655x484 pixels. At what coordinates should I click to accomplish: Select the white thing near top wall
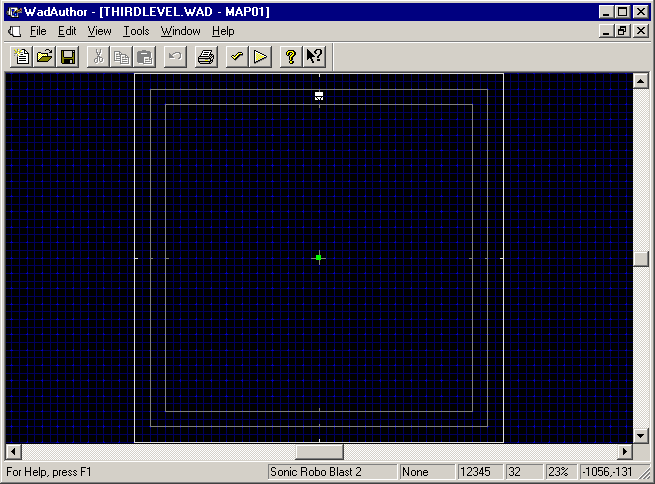tap(319, 96)
